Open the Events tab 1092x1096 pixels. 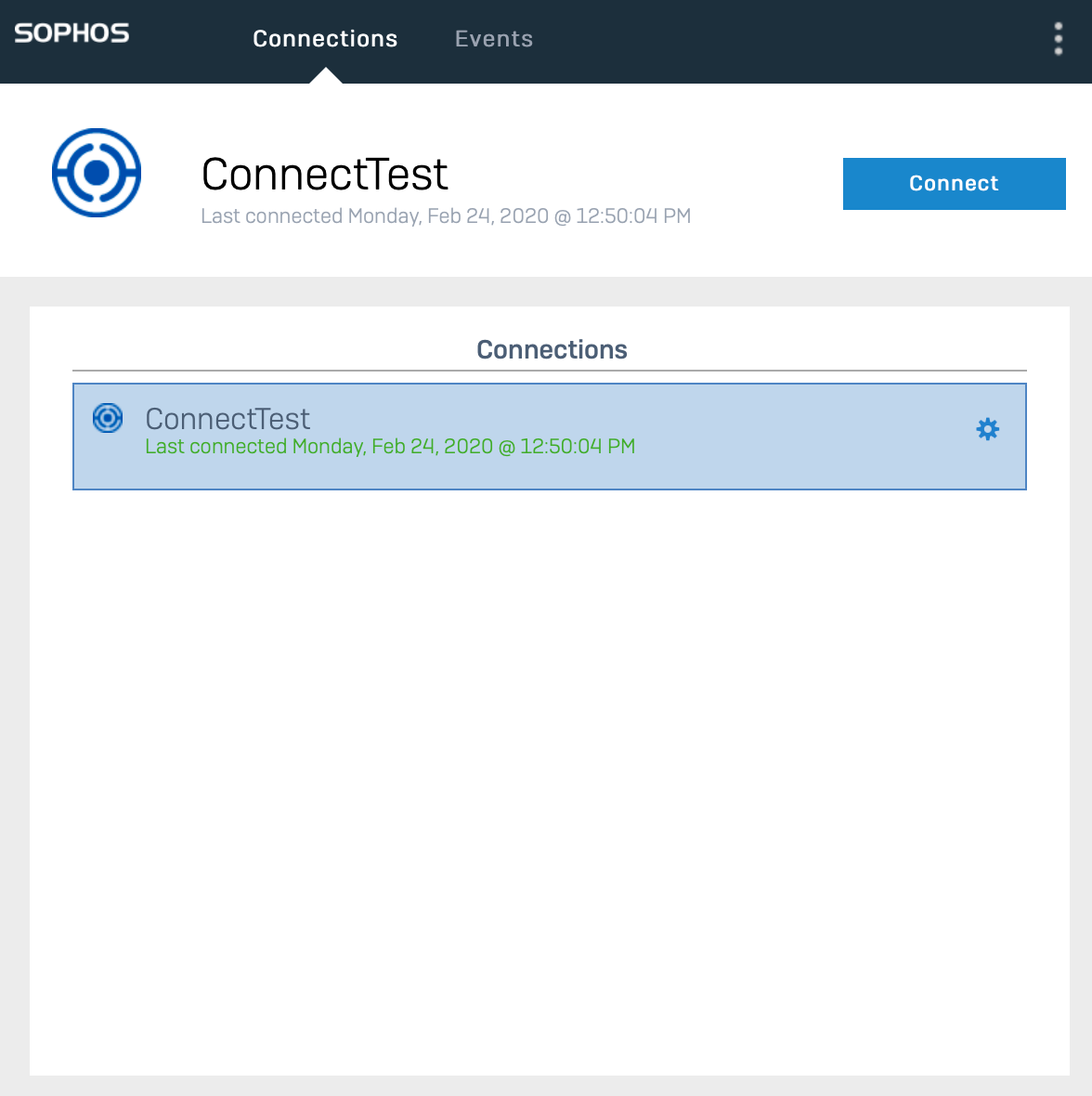point(494,39)
